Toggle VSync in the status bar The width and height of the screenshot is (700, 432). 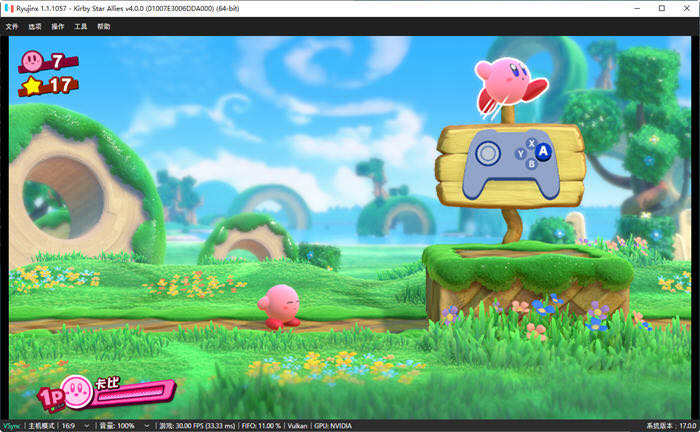[11, 425]
